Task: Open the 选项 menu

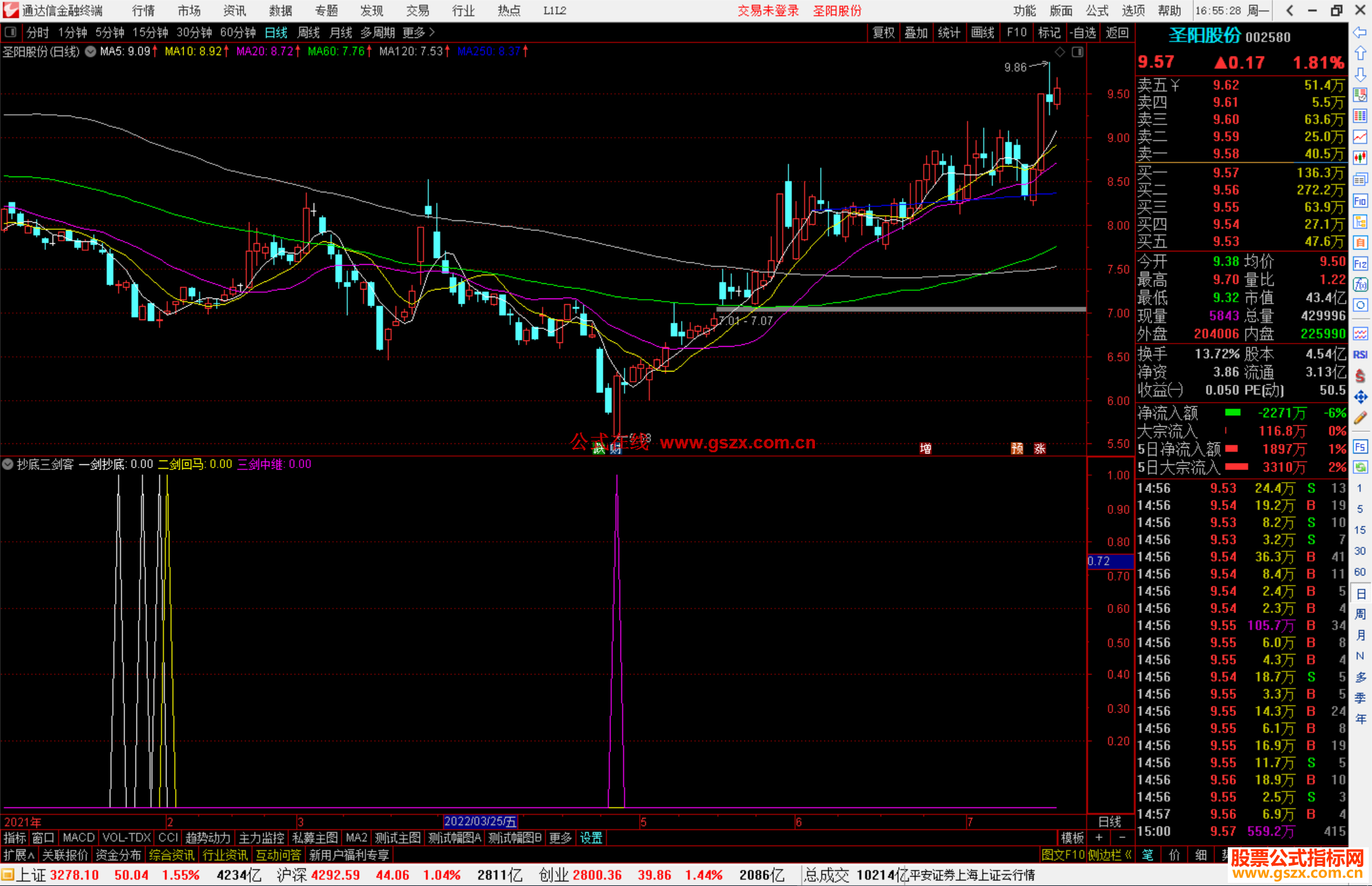Action: point(1133,11)
